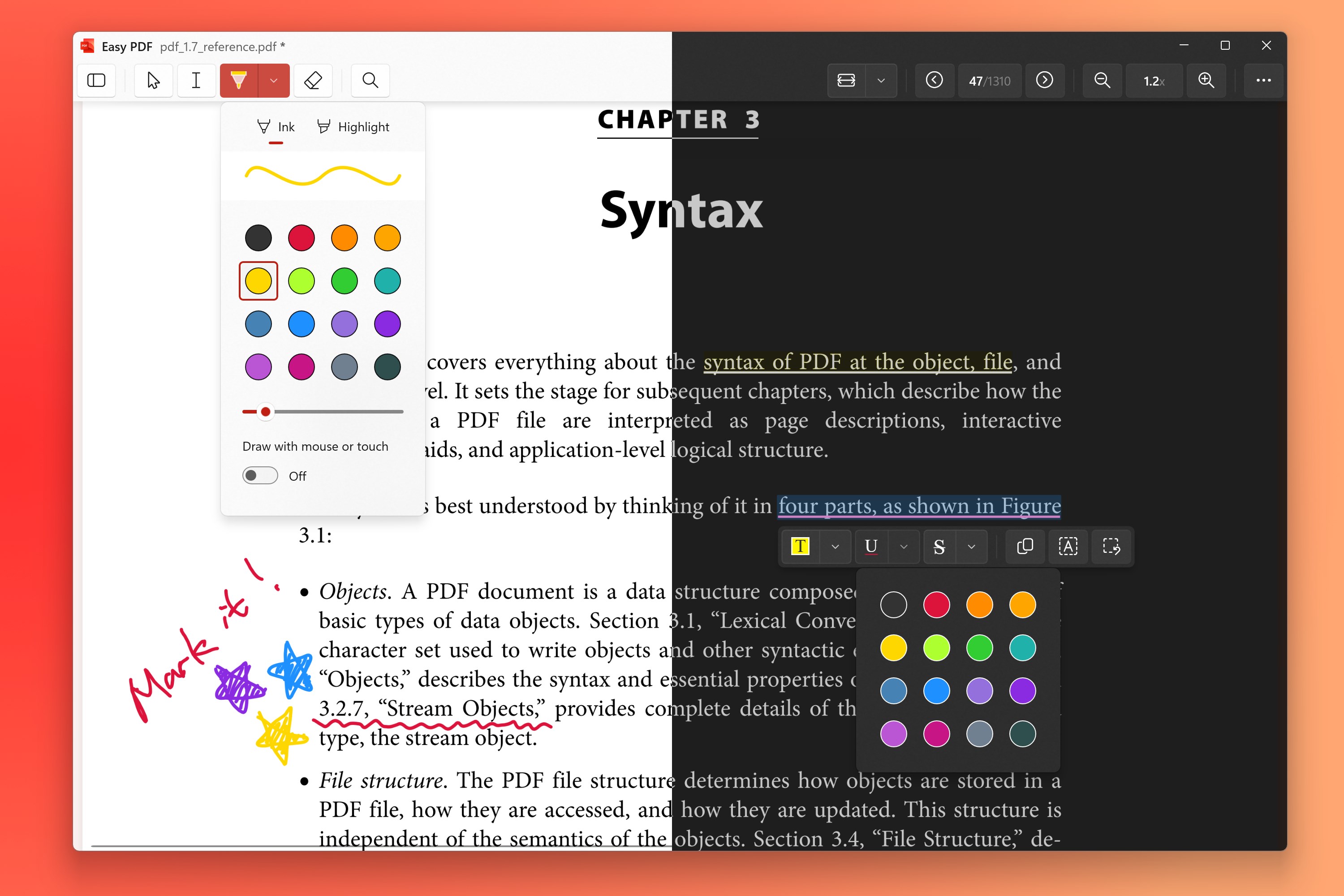The height and width of the screenshot is (896, 1344).
Task: Click the 'Objects.' bullet italic text
Action: [x=355, y=591]
